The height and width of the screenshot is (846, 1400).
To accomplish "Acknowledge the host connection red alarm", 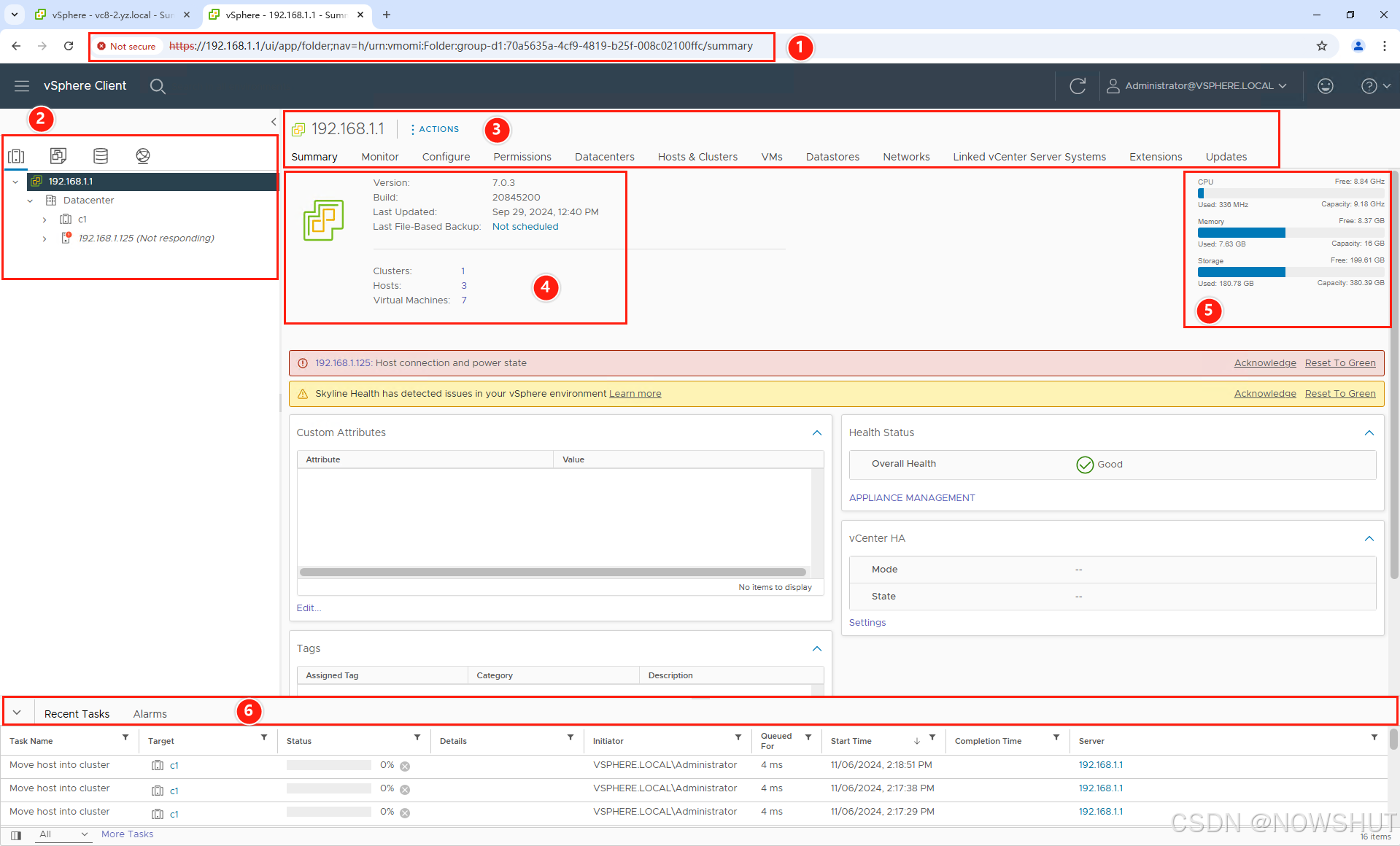I will pyautogui.click(x=1265, y=363).
